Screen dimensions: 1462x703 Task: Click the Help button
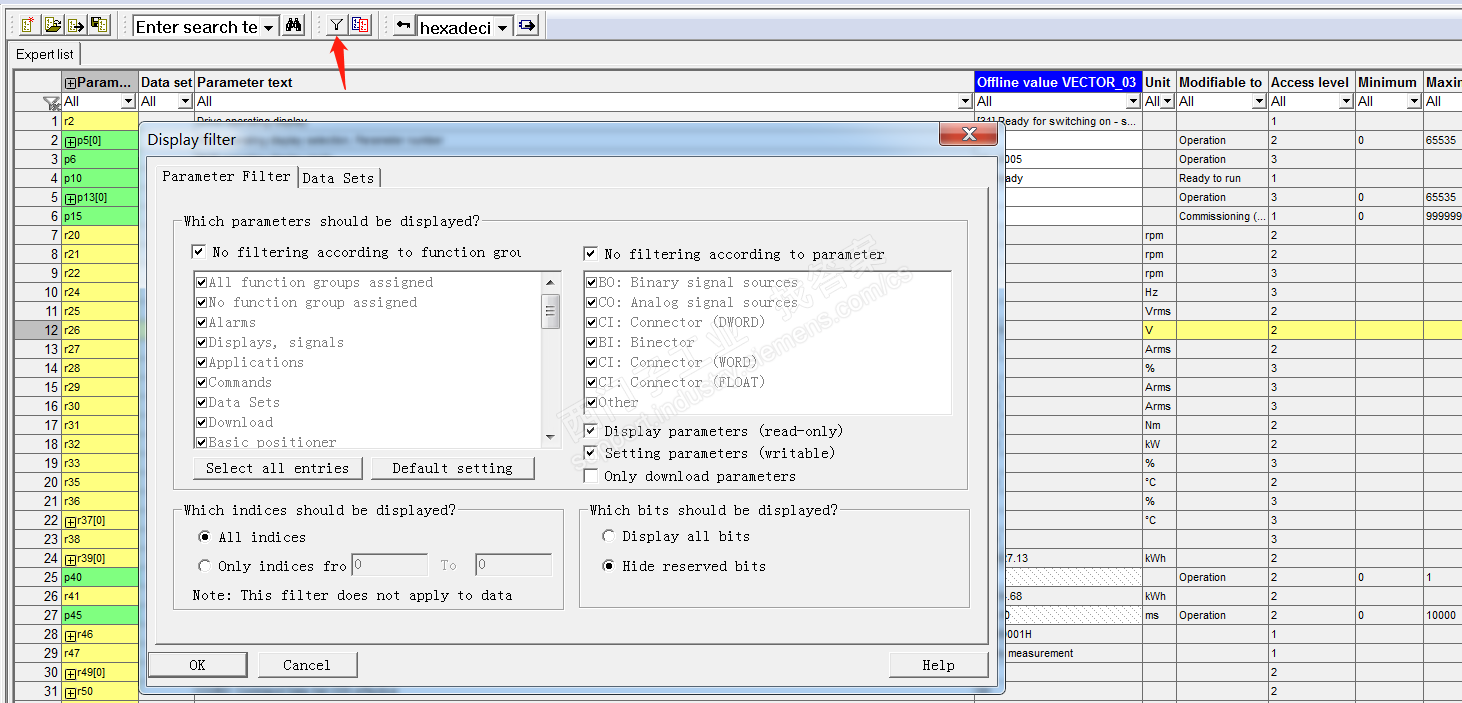tap(938, 665)
